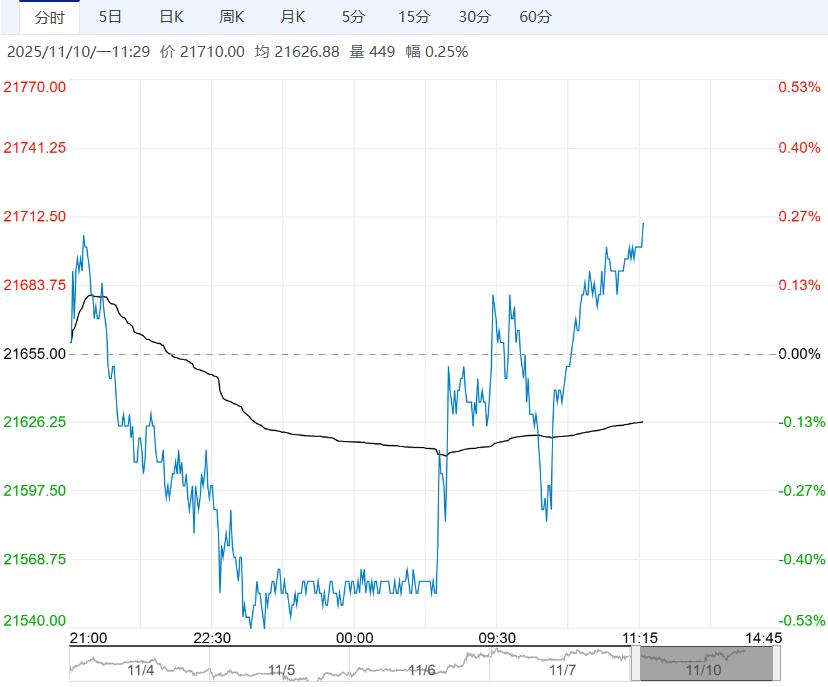Click the black average price line's end

pyautogui.click(x=642, y=421)
